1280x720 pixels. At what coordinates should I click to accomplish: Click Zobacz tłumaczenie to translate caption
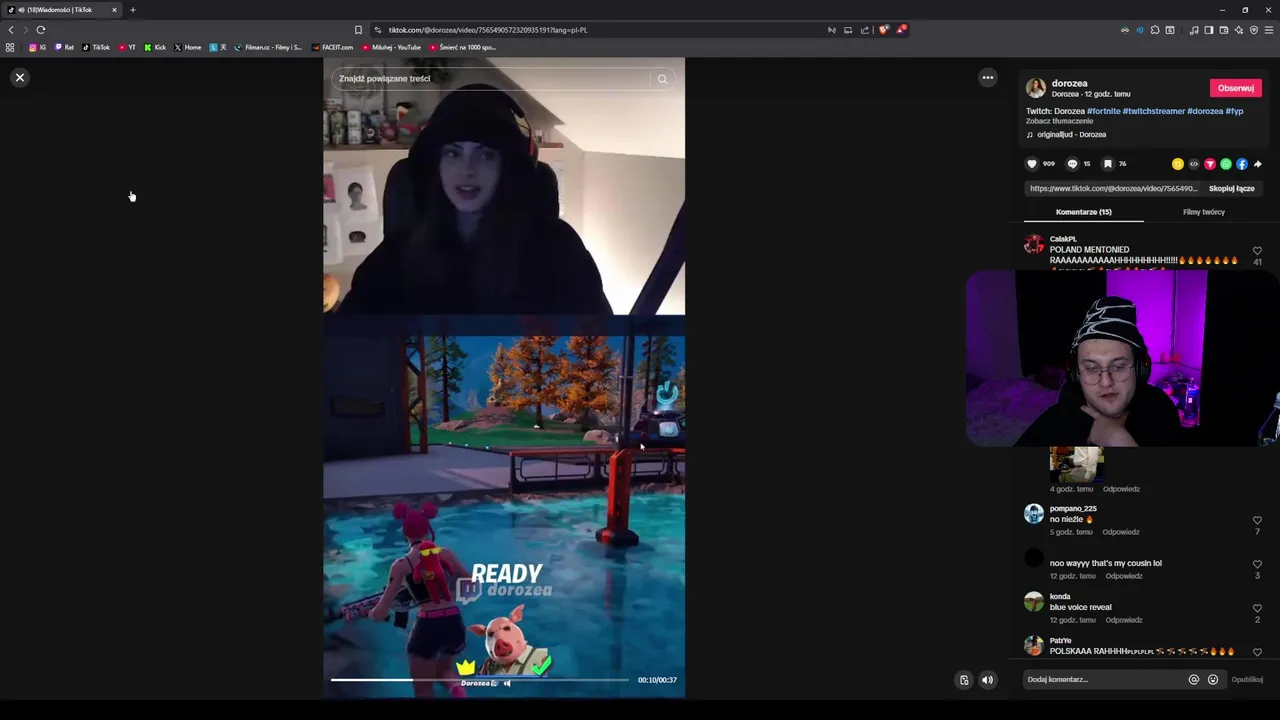coord(1059,121)
